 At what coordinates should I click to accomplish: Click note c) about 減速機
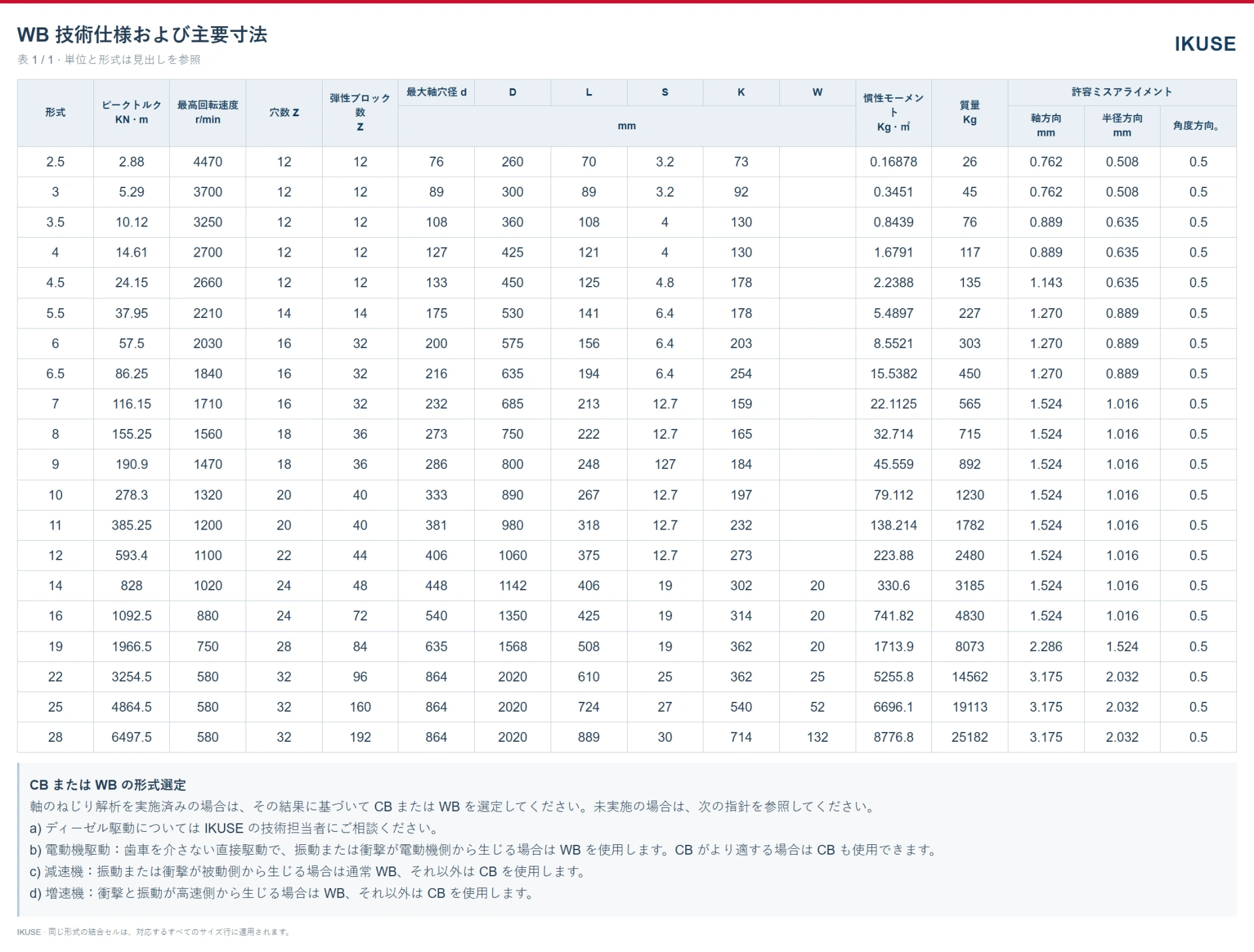tap(310, 871)
